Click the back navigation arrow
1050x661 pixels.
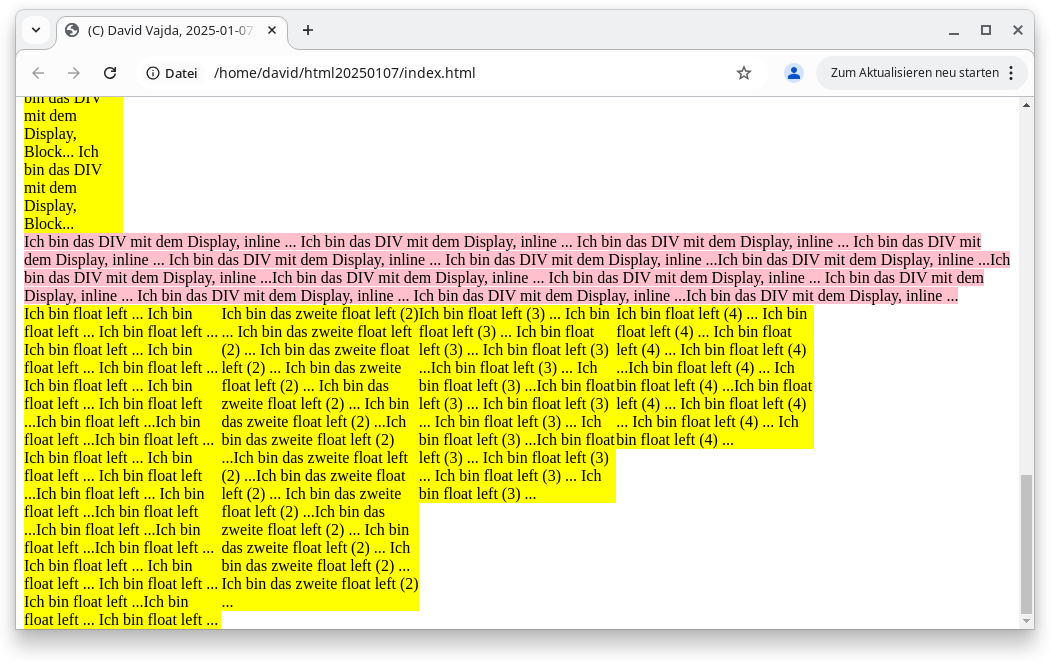[x=37, y=72]
